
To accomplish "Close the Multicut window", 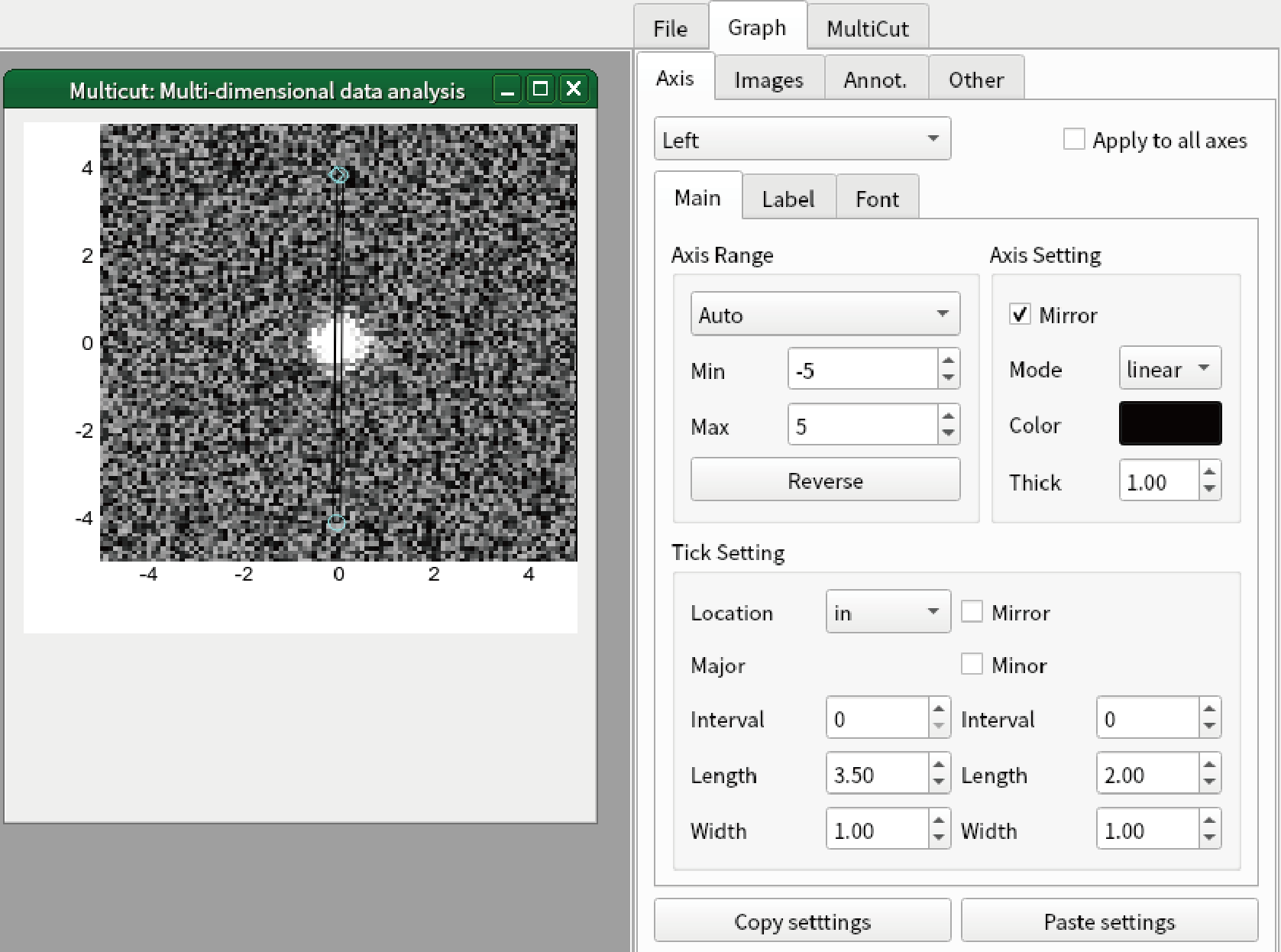I will point(574,89).
